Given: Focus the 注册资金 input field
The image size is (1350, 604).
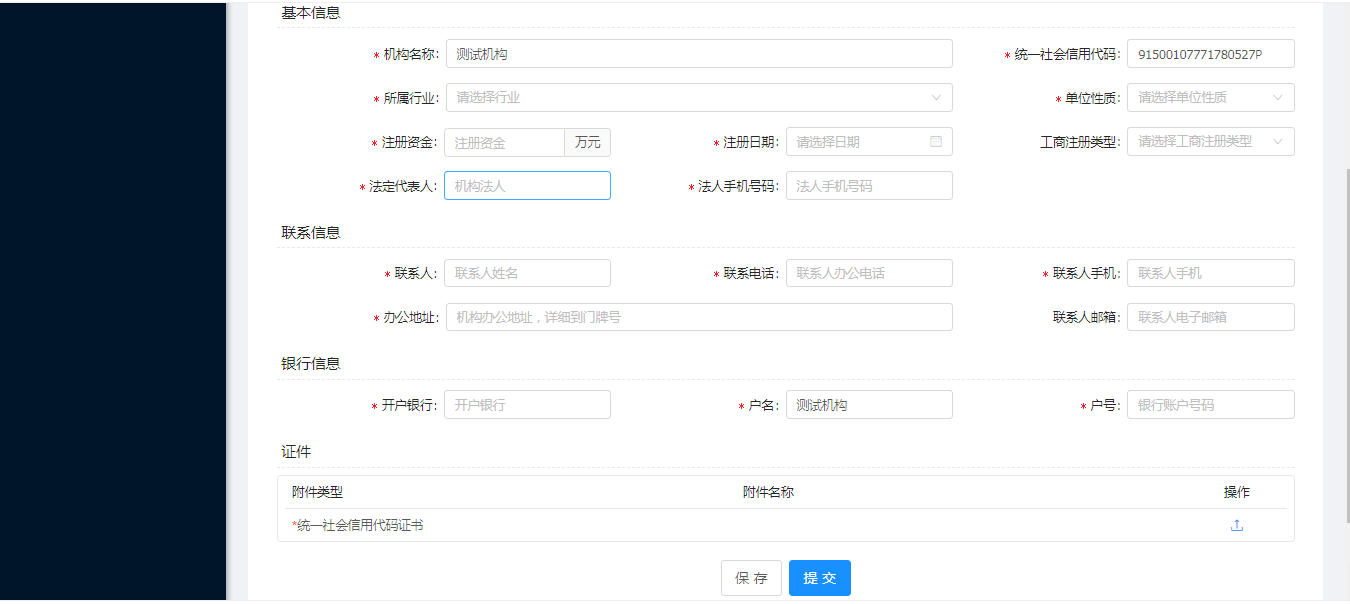Looking at the screenshot, I should click(504, 141).
